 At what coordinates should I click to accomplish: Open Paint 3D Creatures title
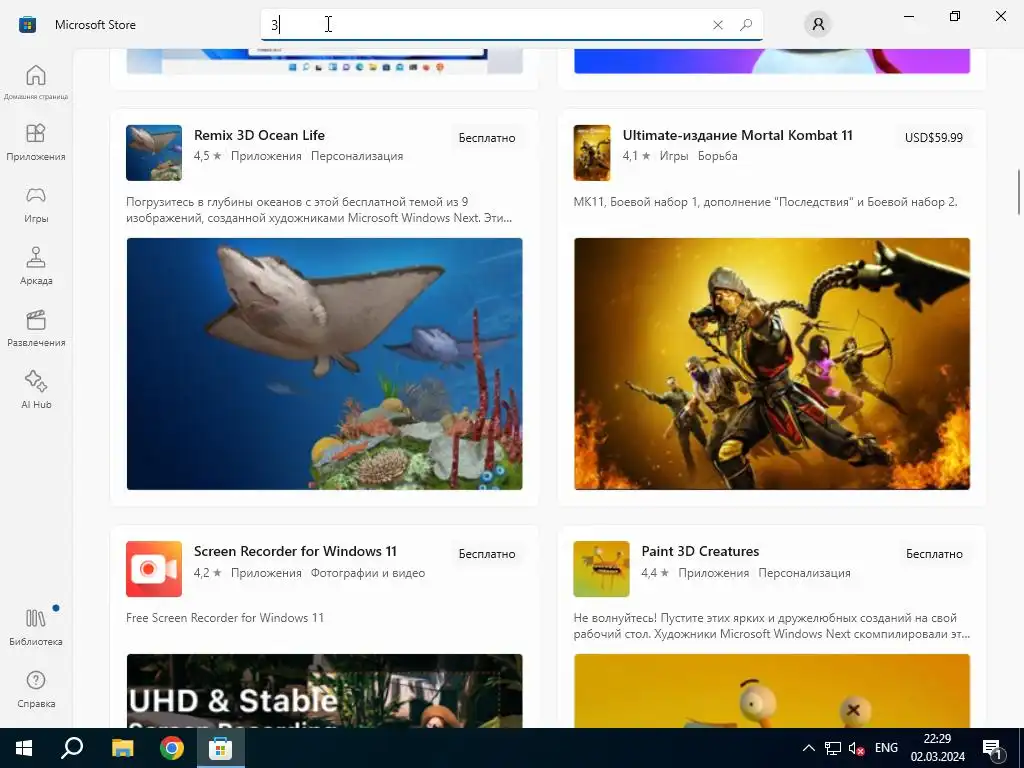(700, 551)
